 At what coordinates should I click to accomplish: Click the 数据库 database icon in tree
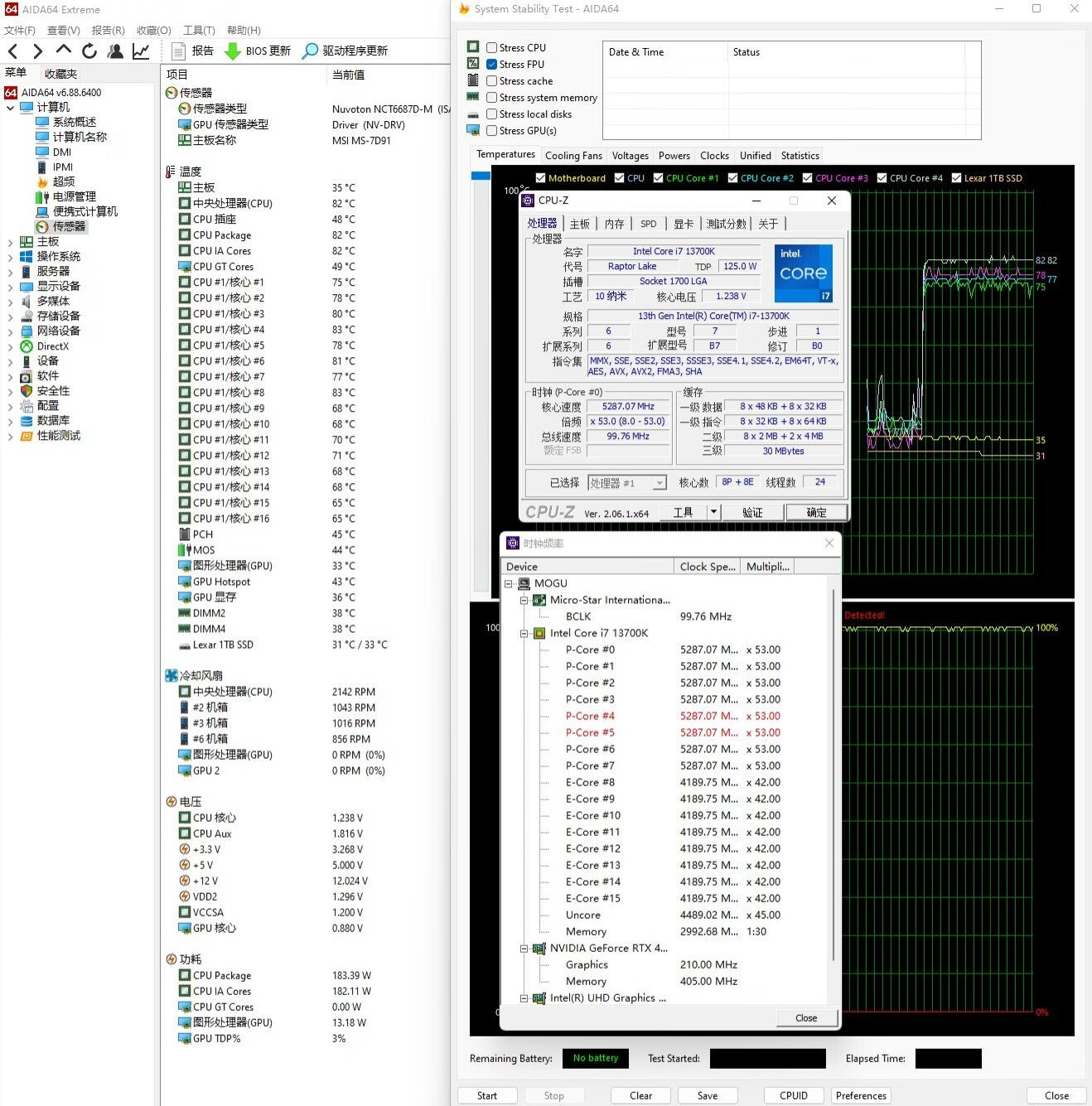coord(27,421)
